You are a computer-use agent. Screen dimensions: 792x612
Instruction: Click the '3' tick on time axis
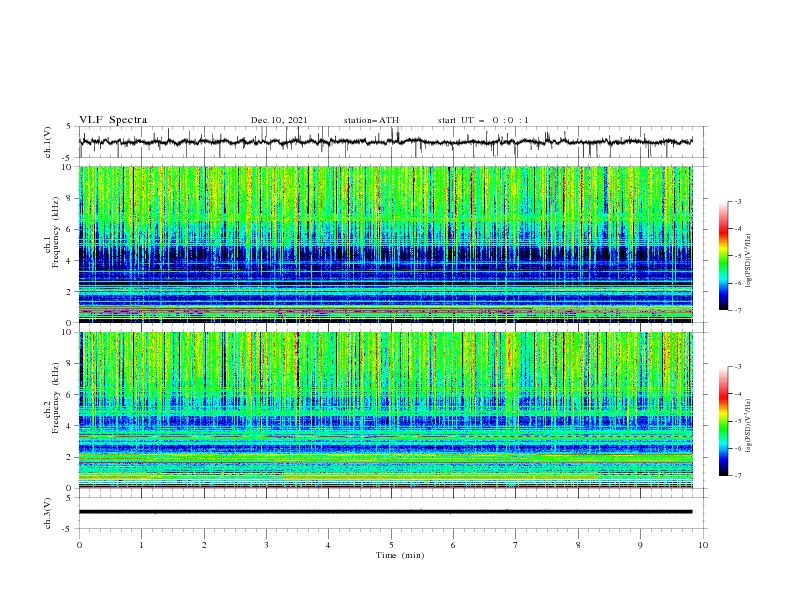266,545
